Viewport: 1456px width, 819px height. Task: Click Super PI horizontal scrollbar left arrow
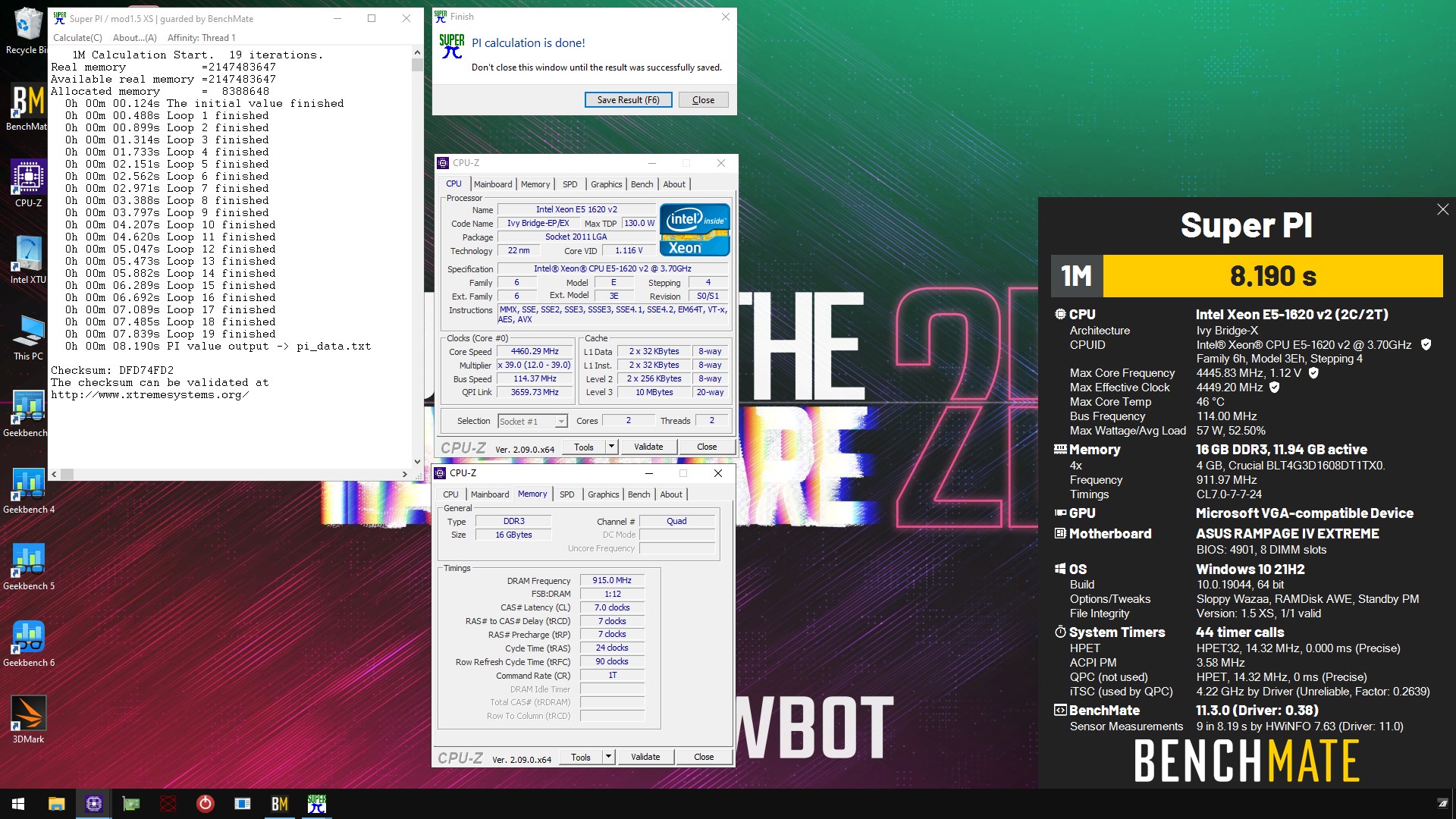[54, 474]
